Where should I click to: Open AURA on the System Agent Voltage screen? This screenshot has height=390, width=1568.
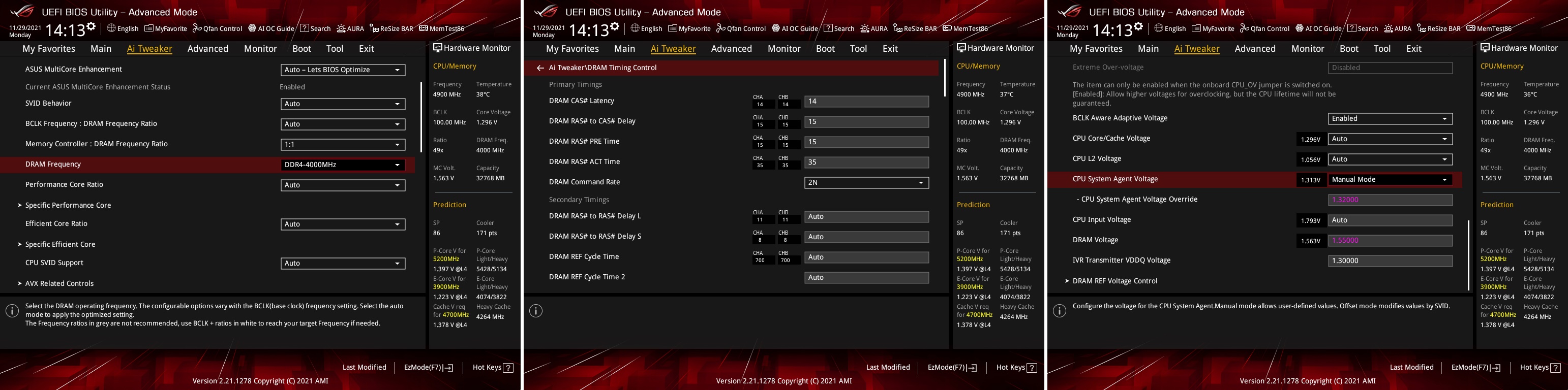coord(1397,28)
